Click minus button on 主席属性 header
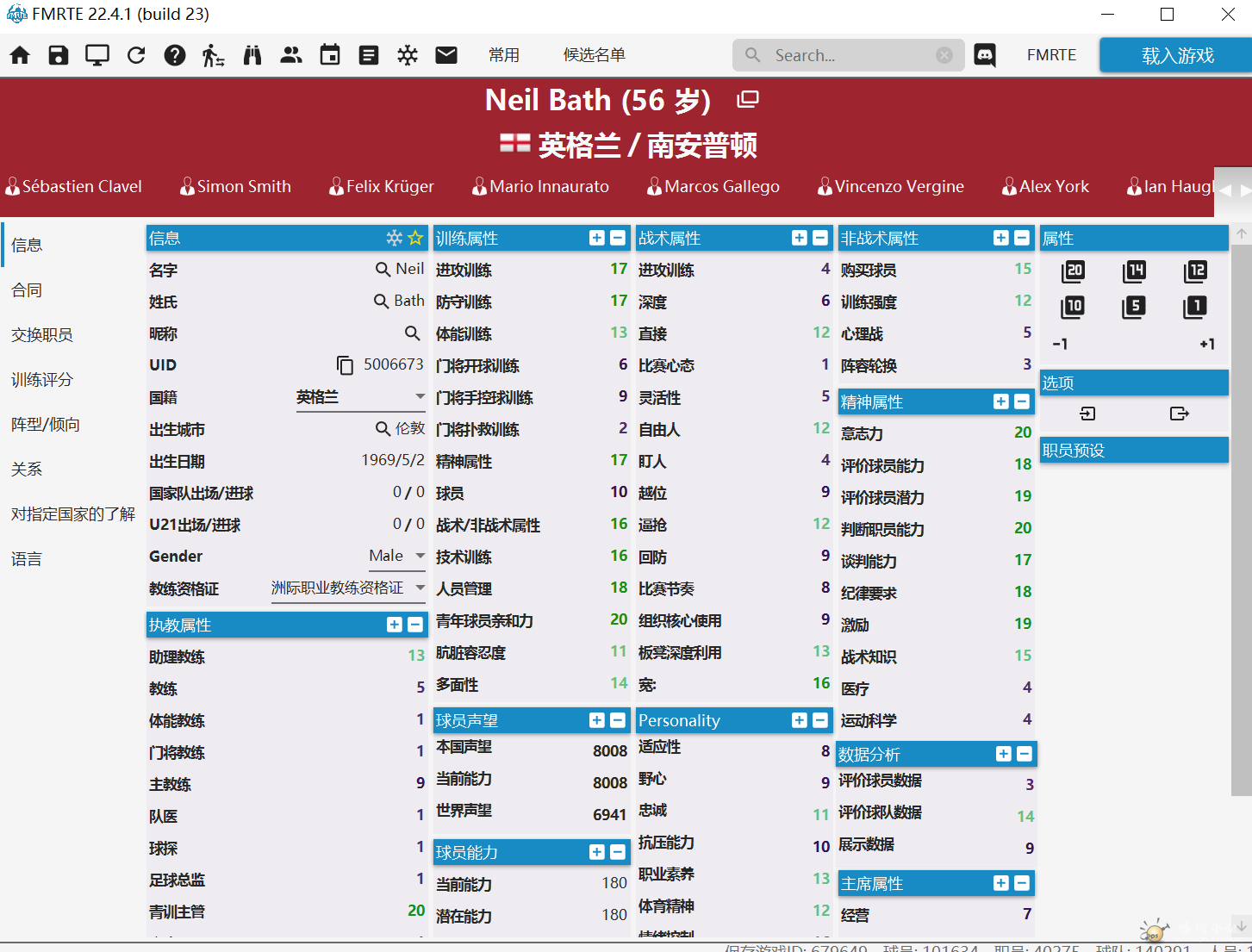This screenshot has height=952, width=1252. pos(1022,883)
